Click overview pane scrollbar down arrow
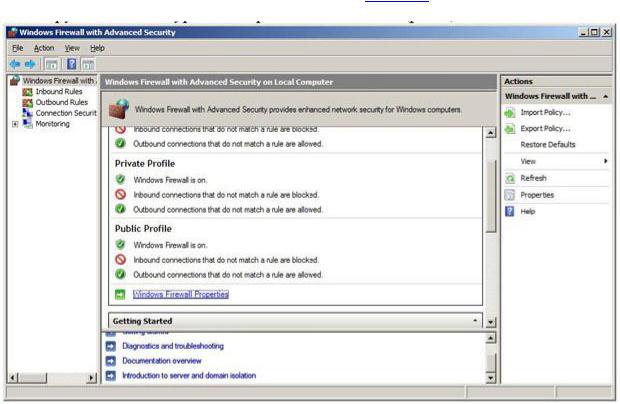This screenshot has height=404, width=620. pyautogui.click(x=490, y=323)
